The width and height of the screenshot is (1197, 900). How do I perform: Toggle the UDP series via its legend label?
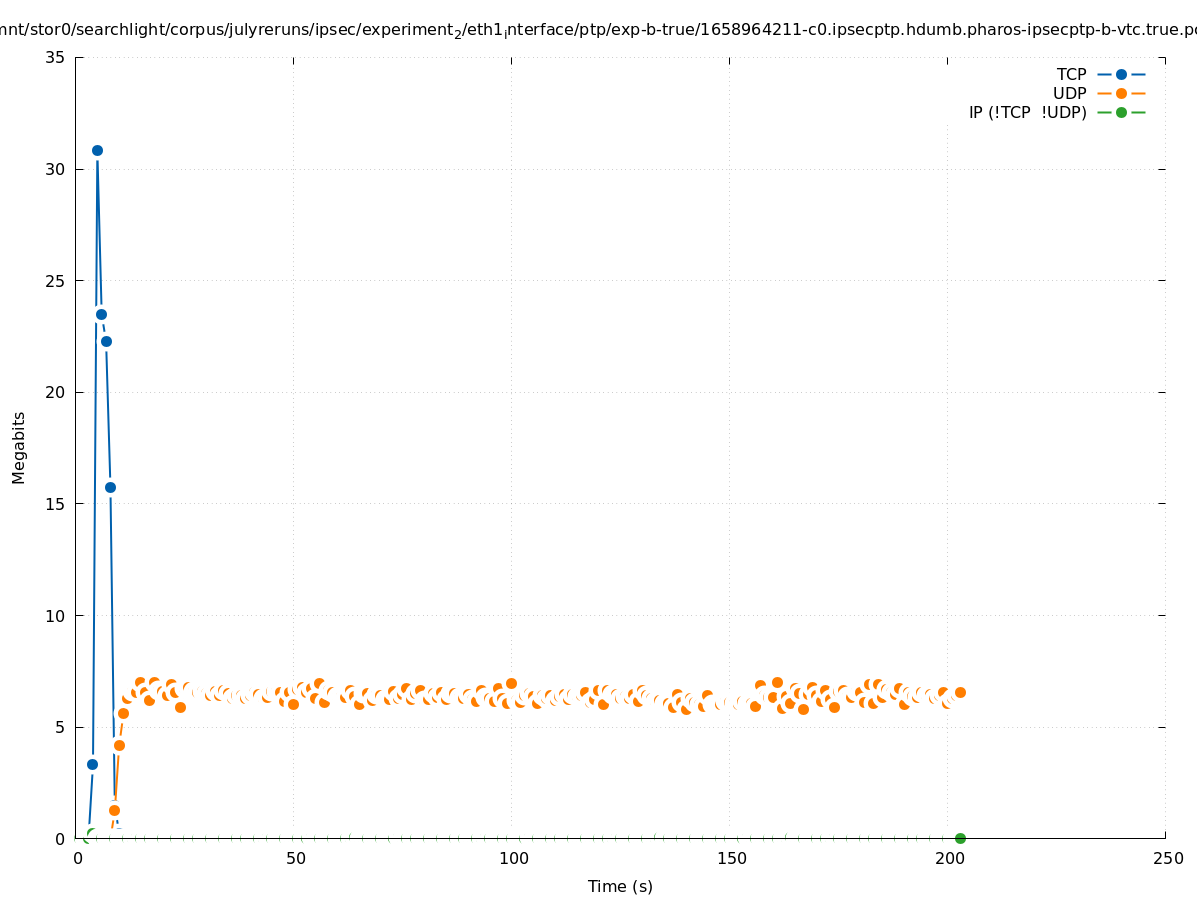tap(1069, 93)
